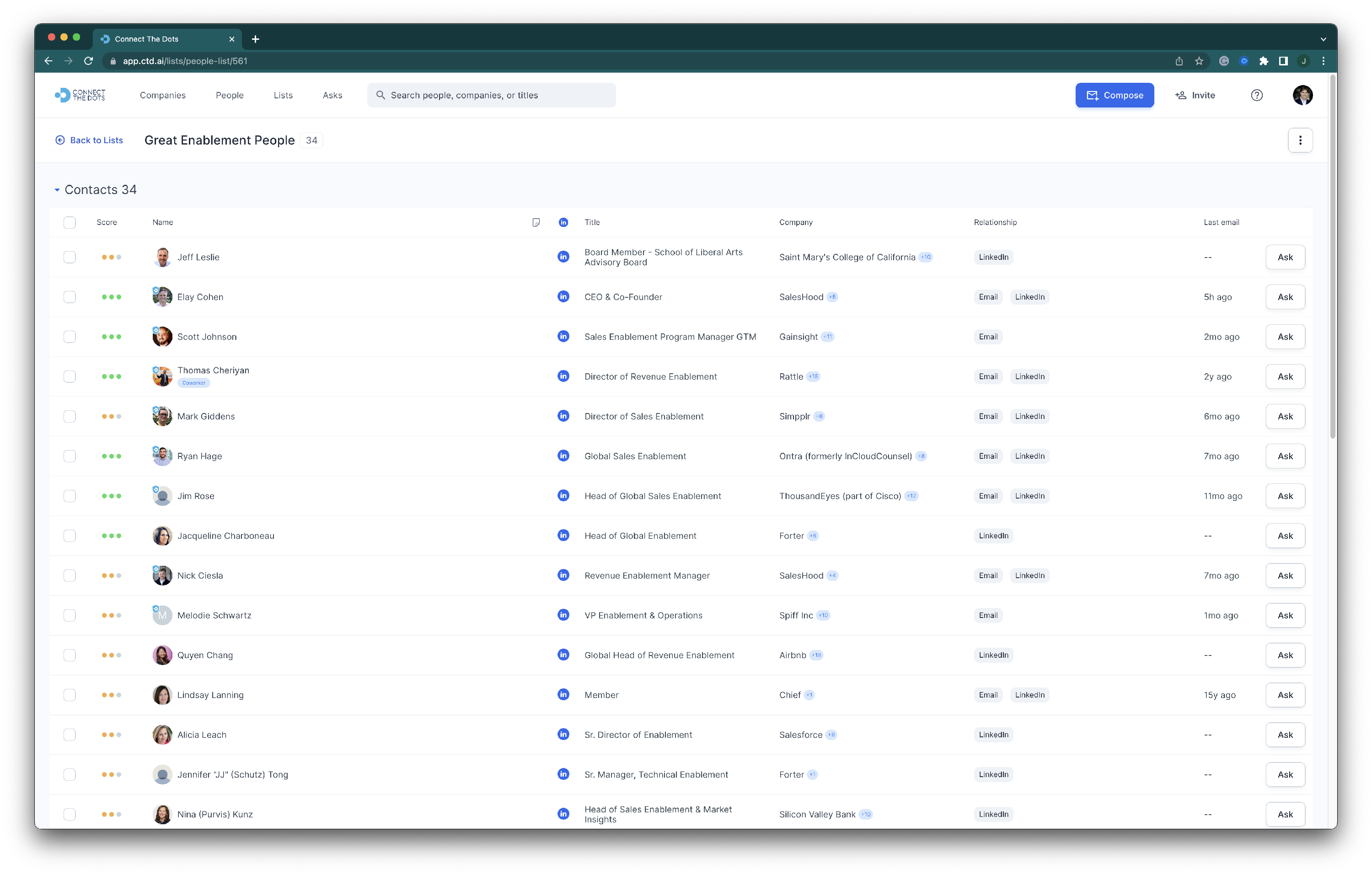Open the Asks nav item
Viewport: 1372px width, 875px height.
coord(332,95)
